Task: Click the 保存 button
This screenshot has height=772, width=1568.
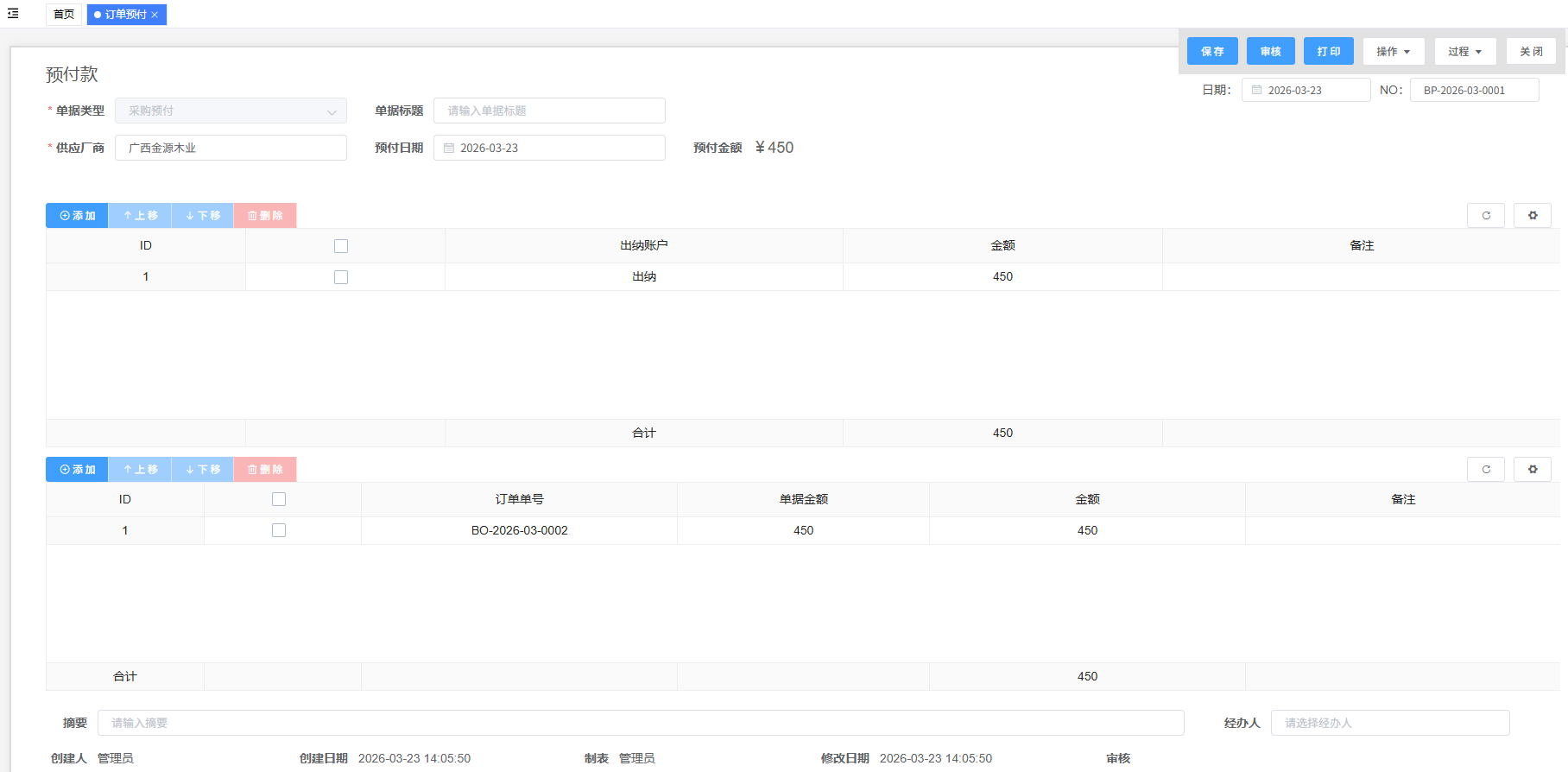Action: (x=1211, y=52)
